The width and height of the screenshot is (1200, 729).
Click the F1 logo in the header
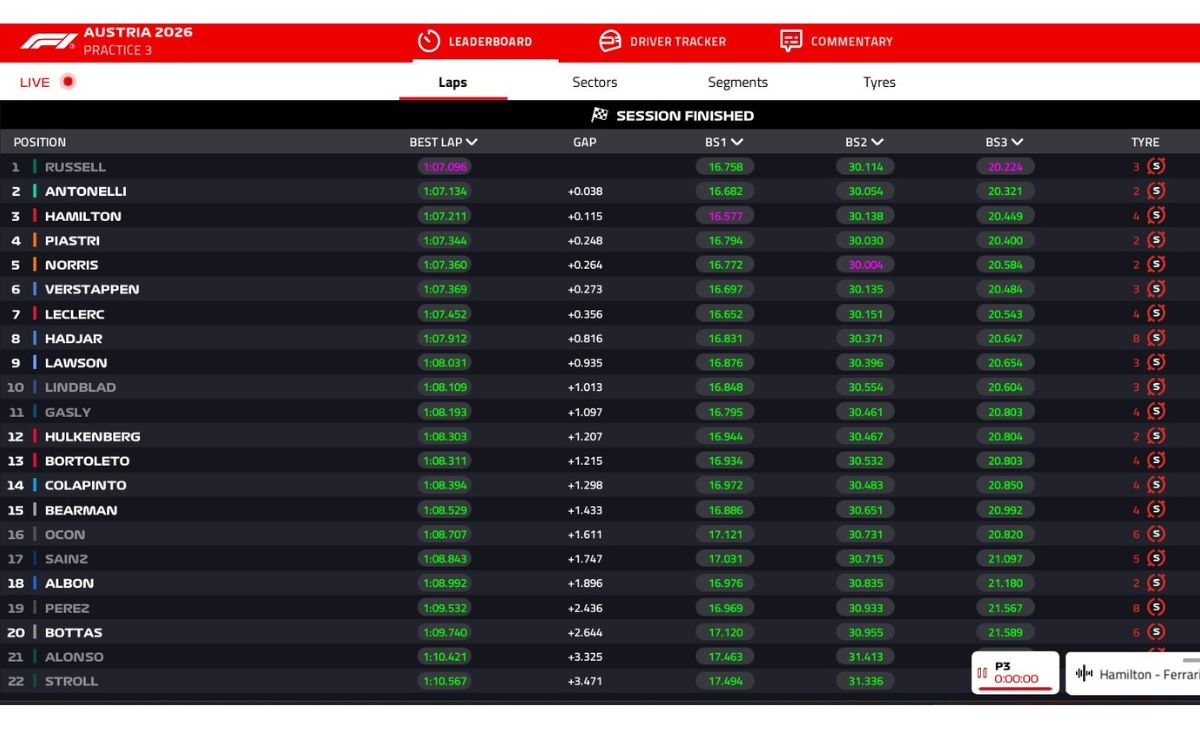pos(48,42)
